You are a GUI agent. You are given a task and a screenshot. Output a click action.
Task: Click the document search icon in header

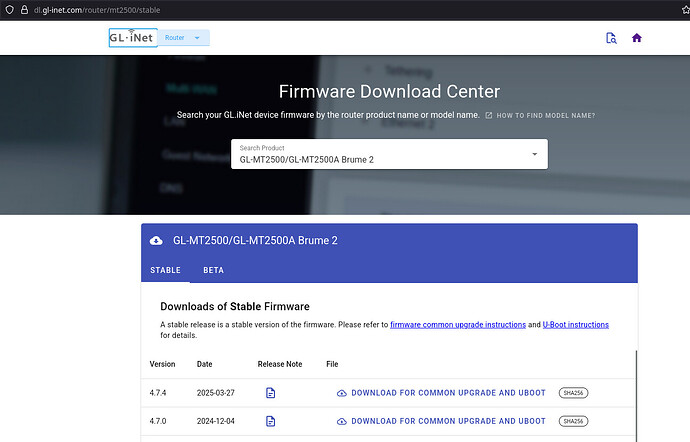pyautogui.click(x=611, y=38)
